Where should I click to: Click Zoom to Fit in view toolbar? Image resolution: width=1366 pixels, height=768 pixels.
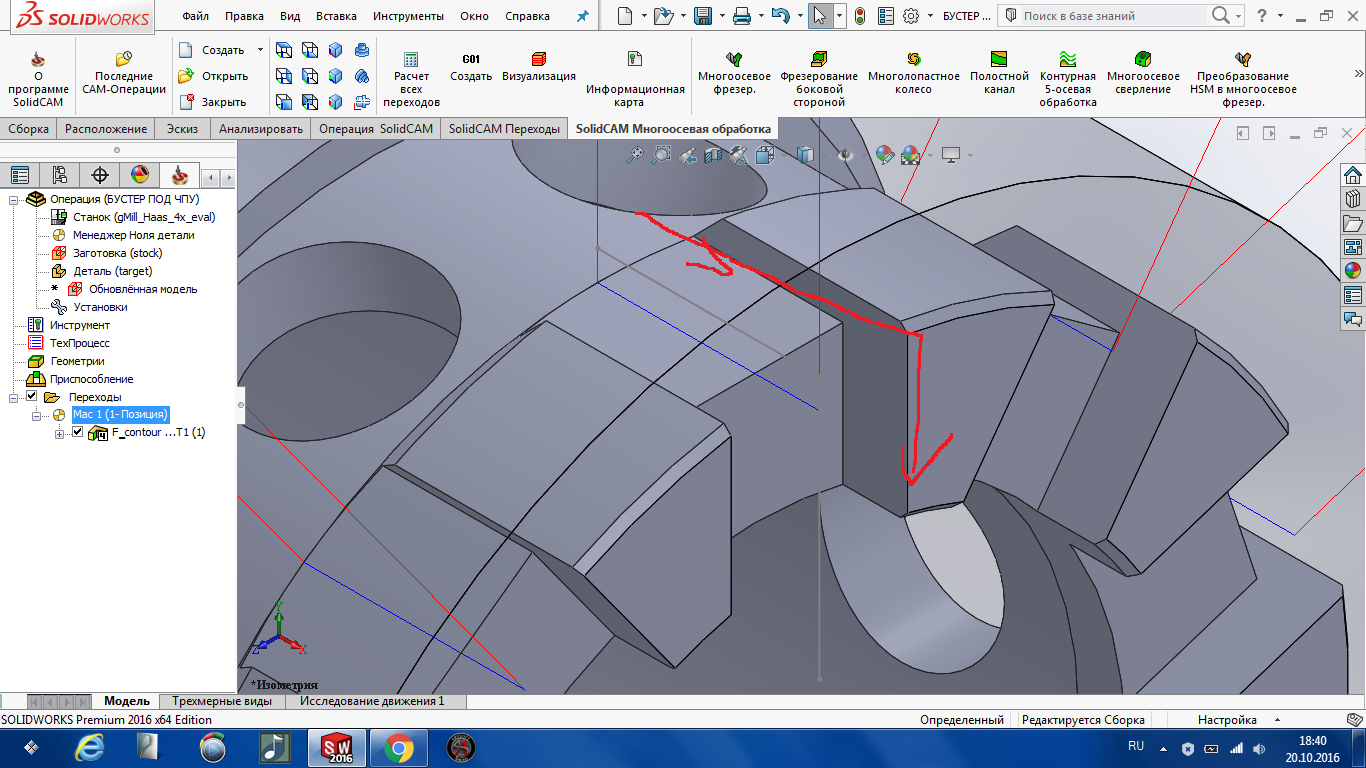coord(634,155)
